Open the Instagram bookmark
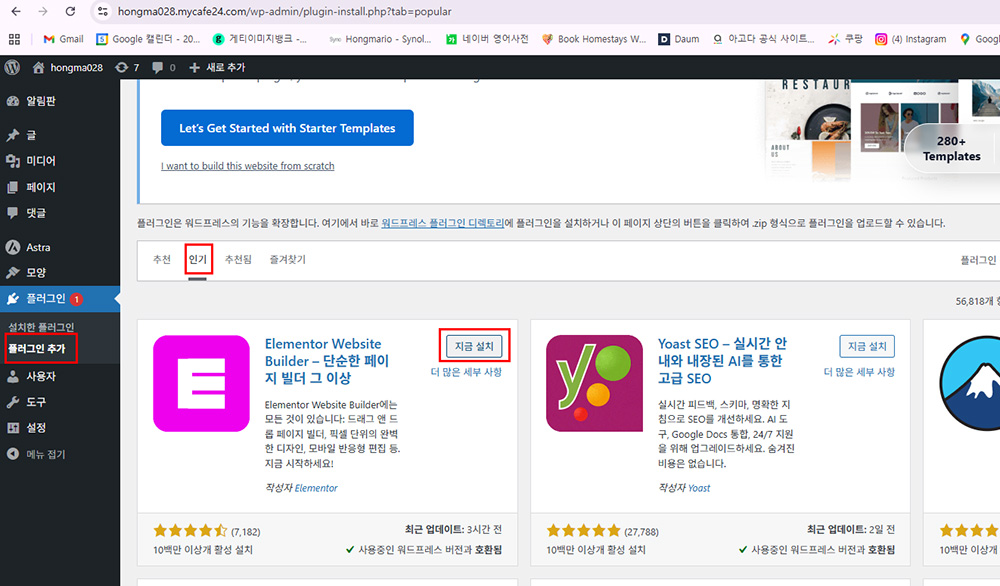Viewport: 1000px width, 586px height. [911, 39]
